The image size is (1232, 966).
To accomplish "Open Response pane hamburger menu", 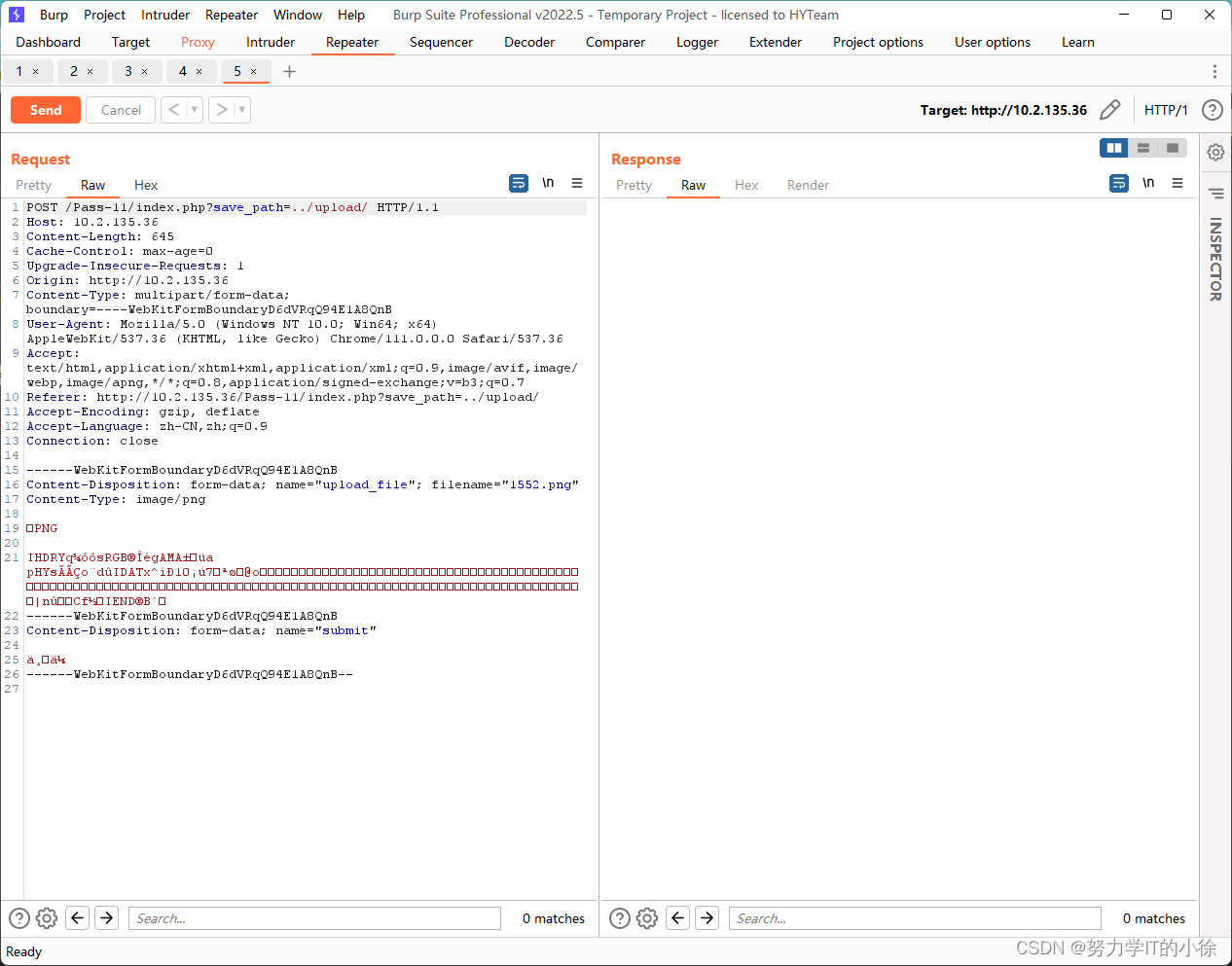I will point(1178,183).
